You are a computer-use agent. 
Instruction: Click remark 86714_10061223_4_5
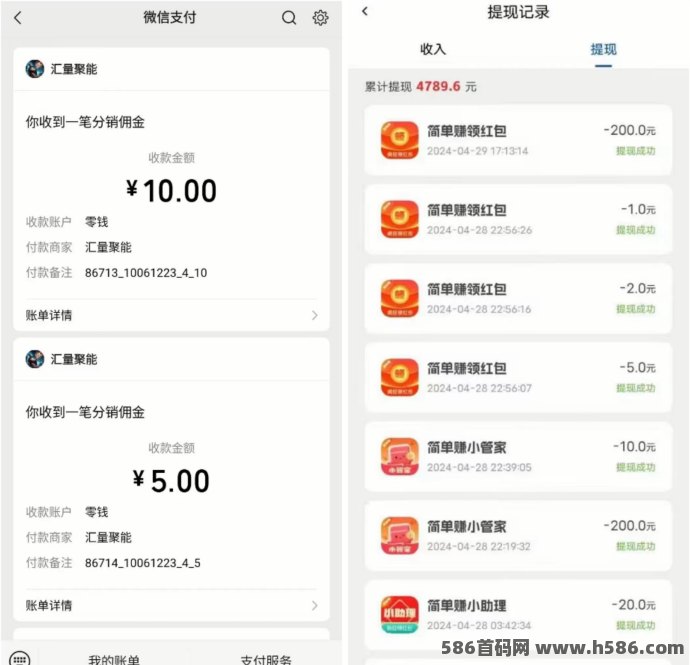tap(143, 563)
